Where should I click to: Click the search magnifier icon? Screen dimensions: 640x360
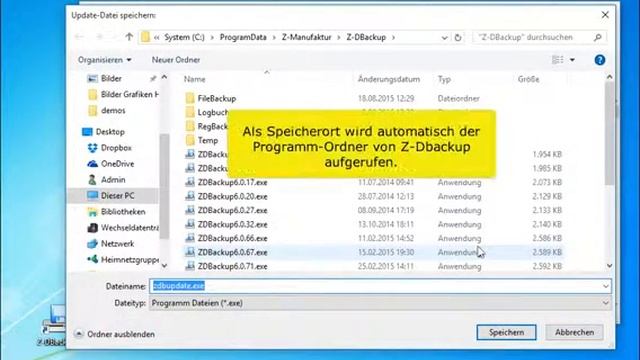pos(598,37)
